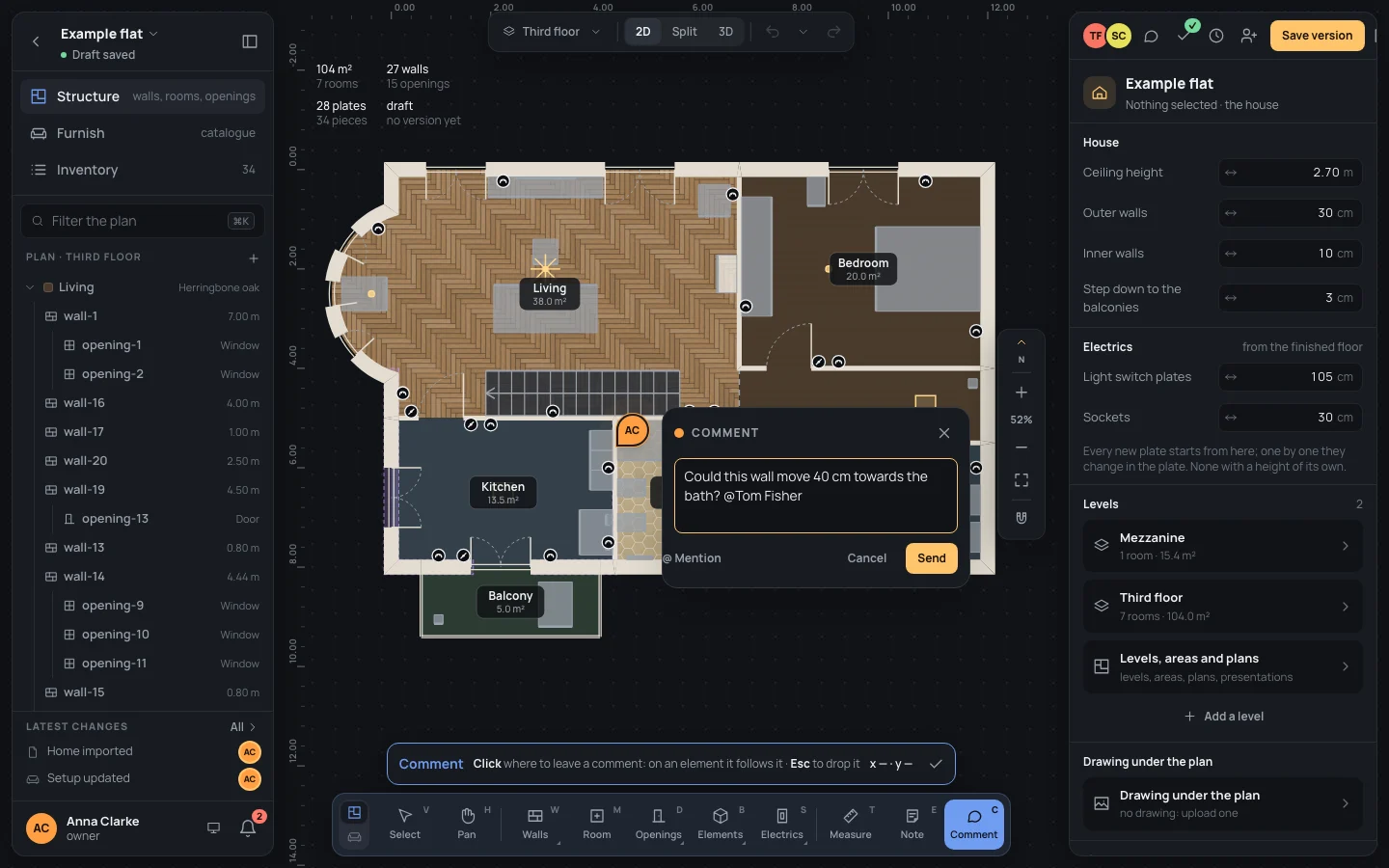The width and height of the screenshot is (1389, 868).
Task: Open the Third floor level dropdown
Action: (552, 32)
